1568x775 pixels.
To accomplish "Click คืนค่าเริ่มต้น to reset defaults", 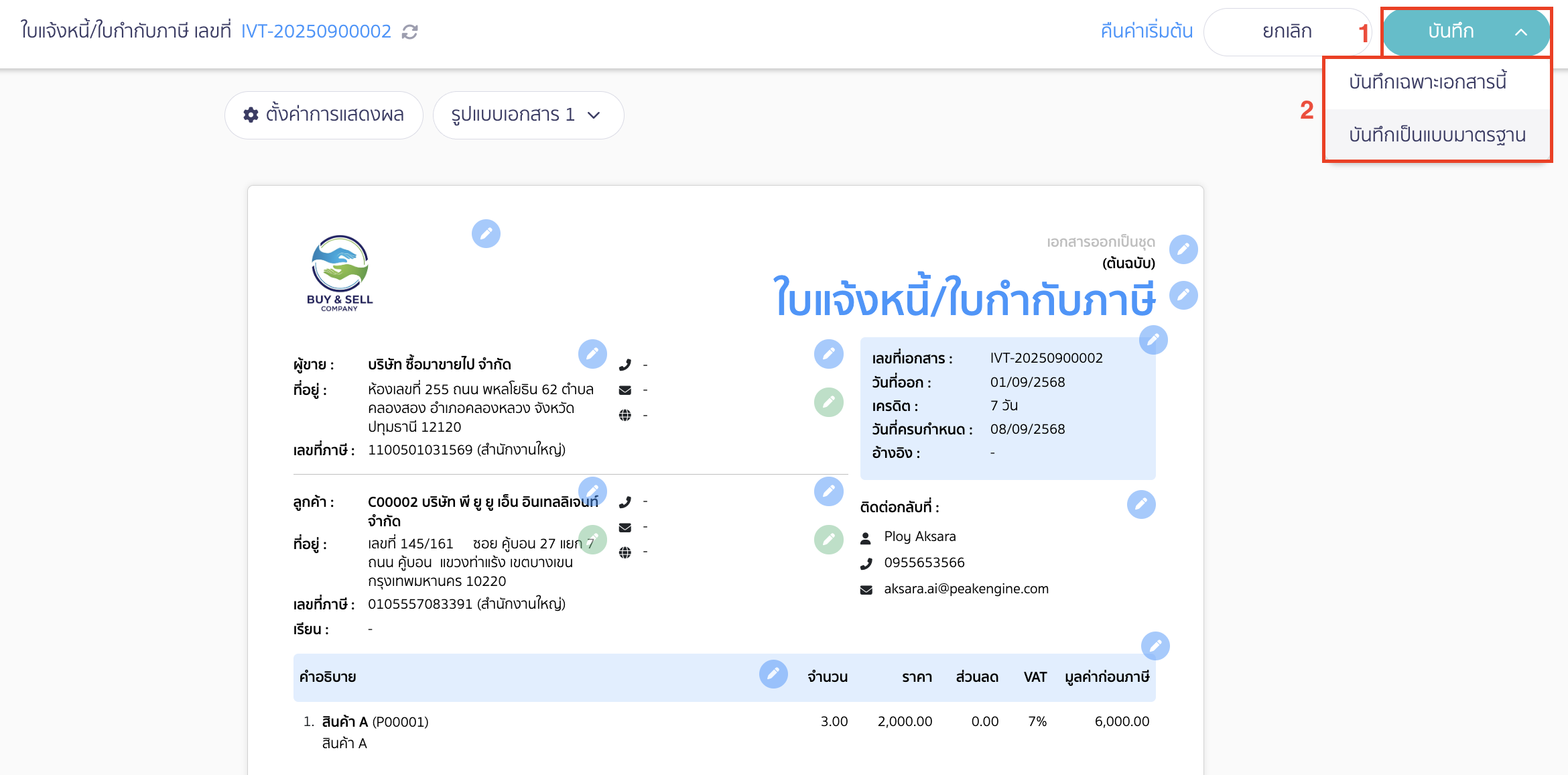I will coord(1147,32).
